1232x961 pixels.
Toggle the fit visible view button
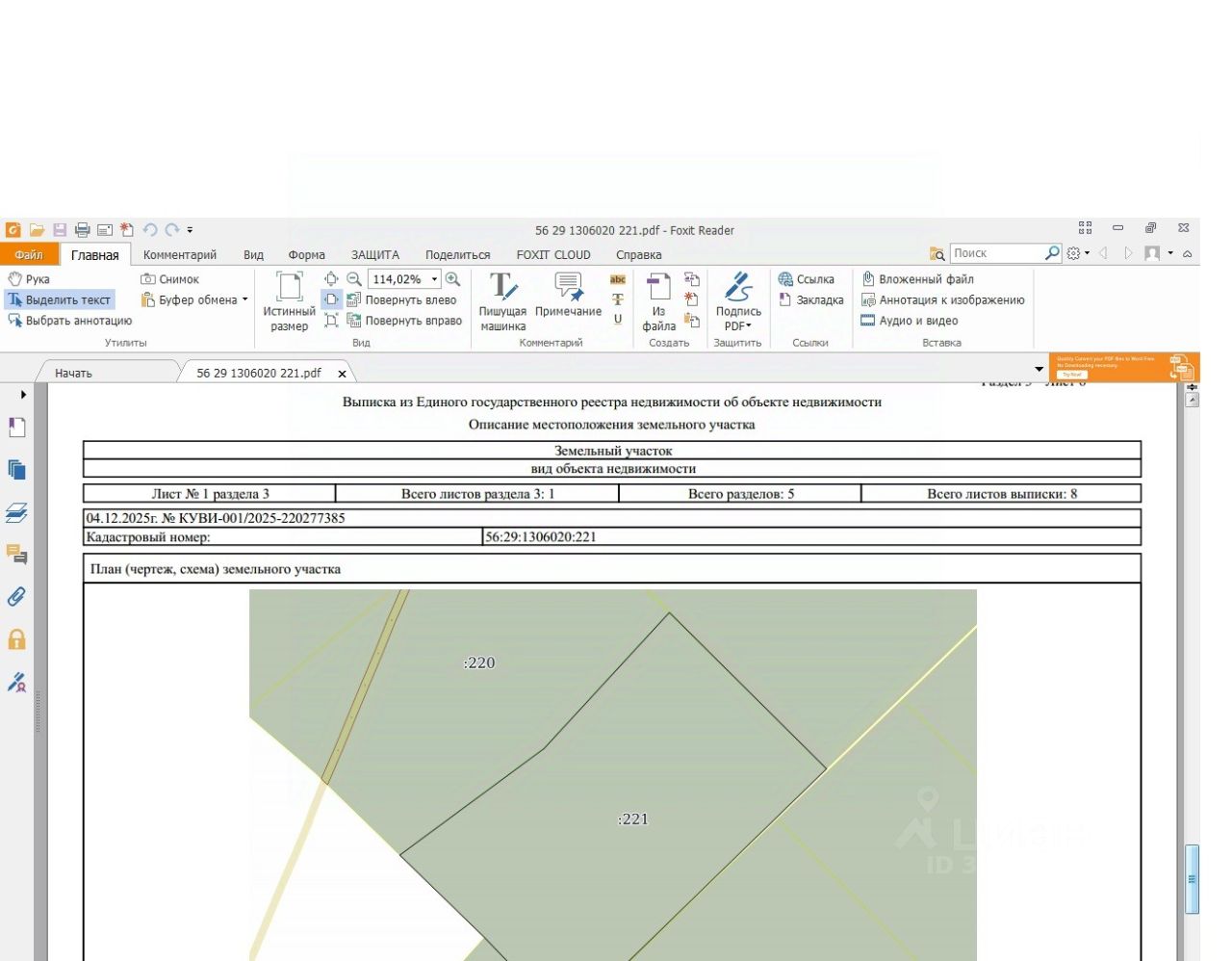331,320
